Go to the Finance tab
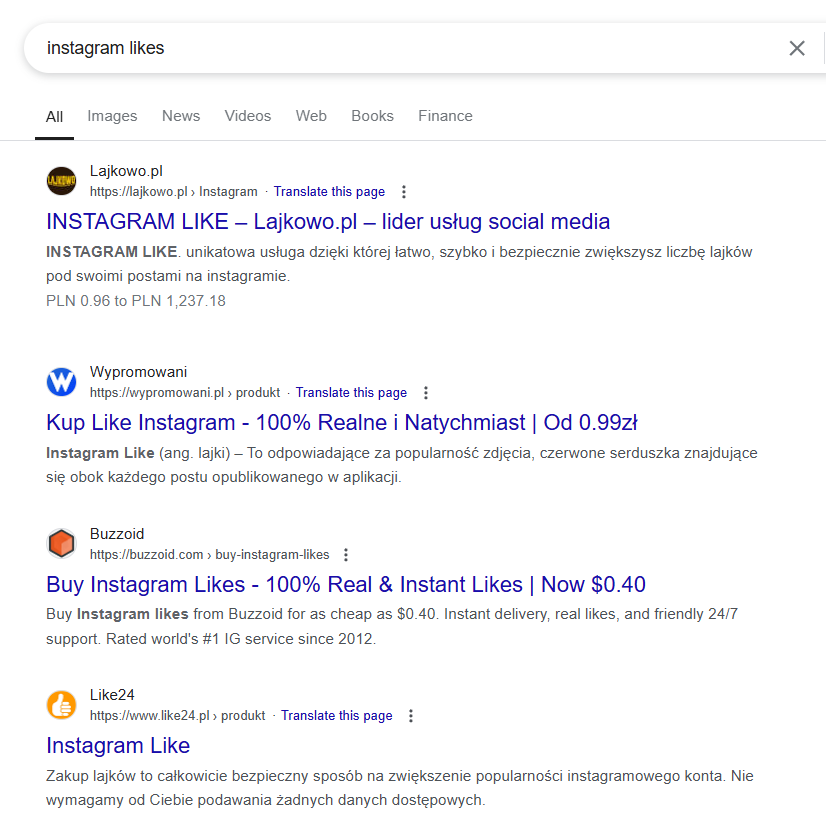 (x=445, y=116)
